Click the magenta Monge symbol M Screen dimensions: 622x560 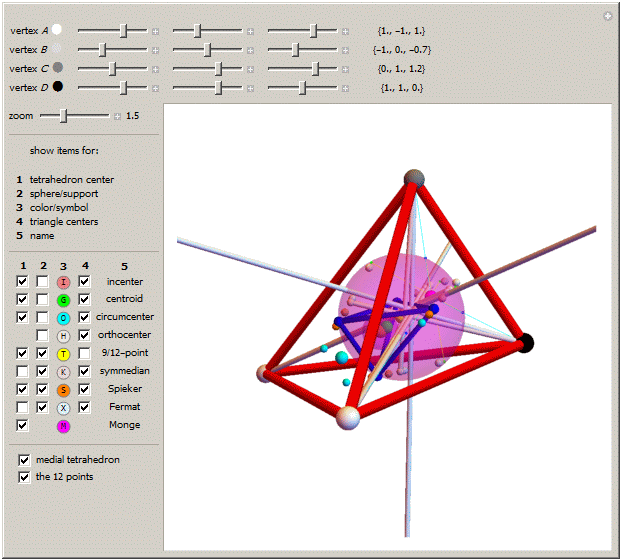[x=63, y=426]
